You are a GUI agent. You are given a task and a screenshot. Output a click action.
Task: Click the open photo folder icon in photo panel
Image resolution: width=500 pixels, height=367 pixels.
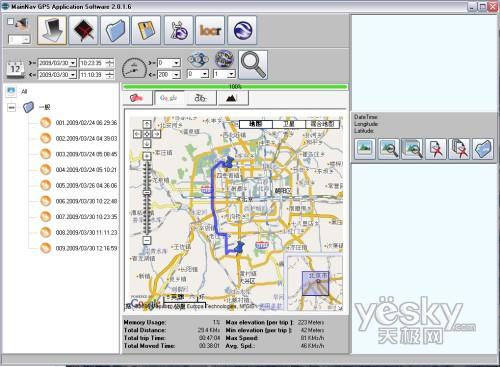pos(483,149)
